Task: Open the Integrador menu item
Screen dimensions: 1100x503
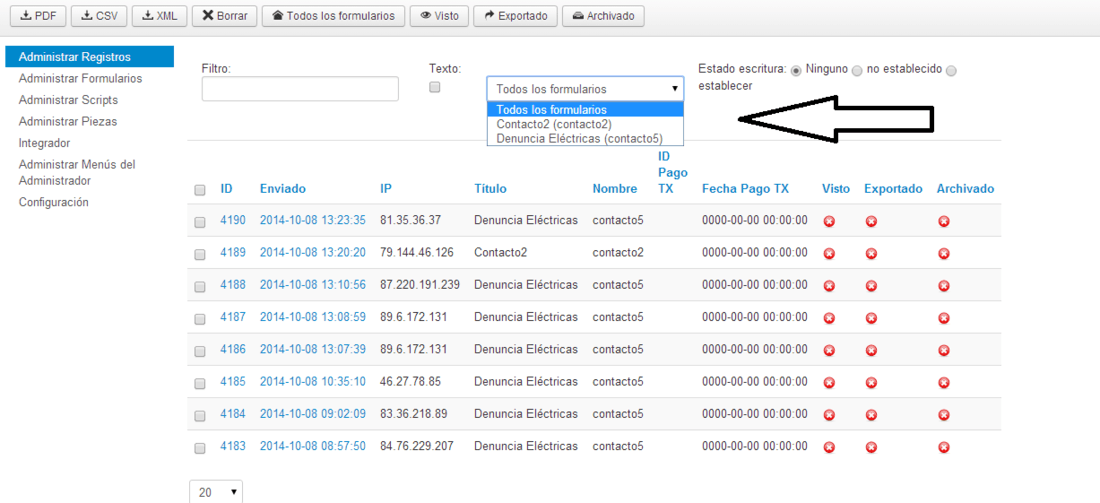Action: [44, 143]
